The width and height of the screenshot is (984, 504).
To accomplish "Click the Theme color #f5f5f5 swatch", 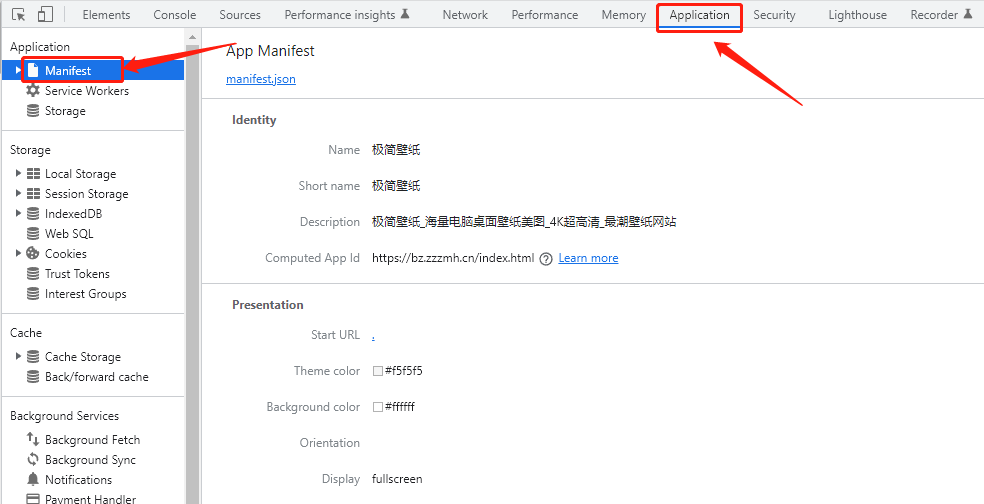I will [378, 371].
